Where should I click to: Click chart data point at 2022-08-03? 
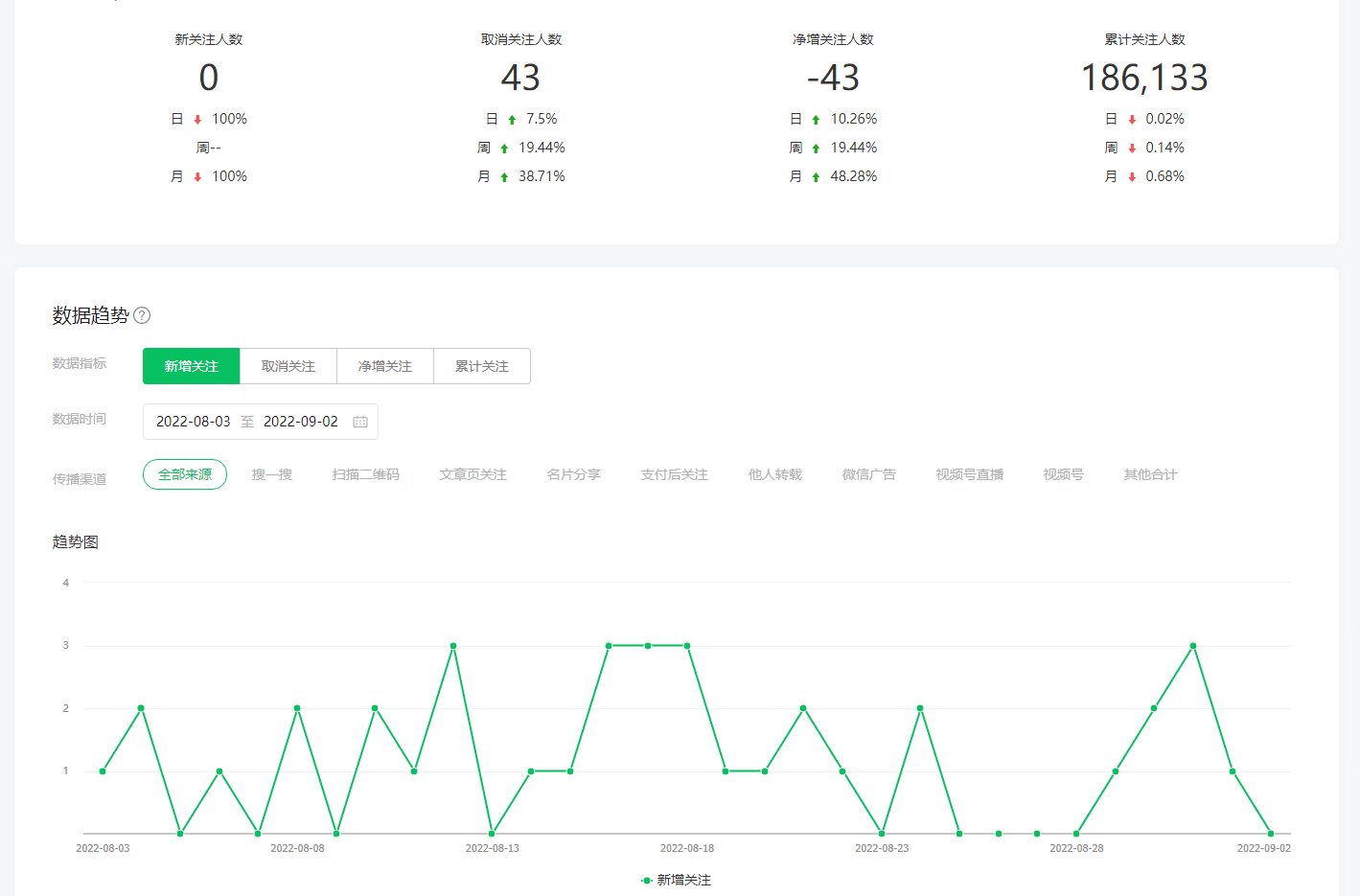click(103, 771)
